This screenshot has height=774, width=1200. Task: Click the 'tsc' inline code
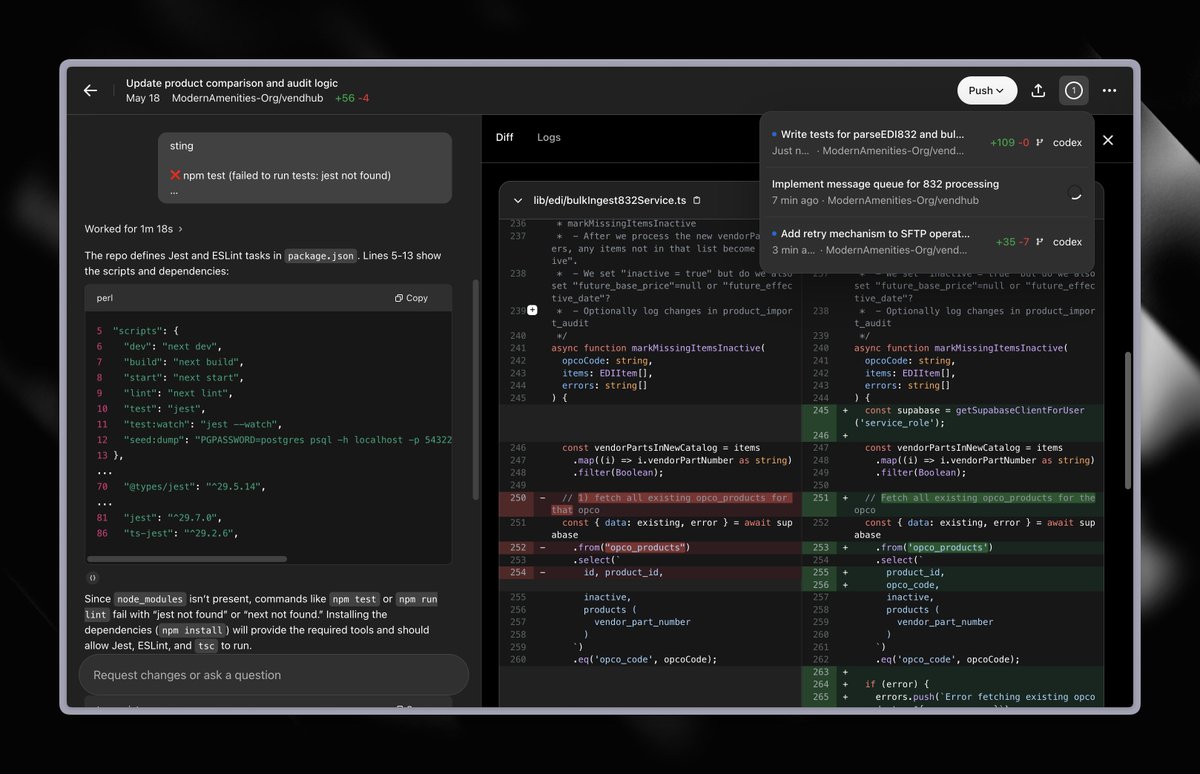click(x=206, y=647)
